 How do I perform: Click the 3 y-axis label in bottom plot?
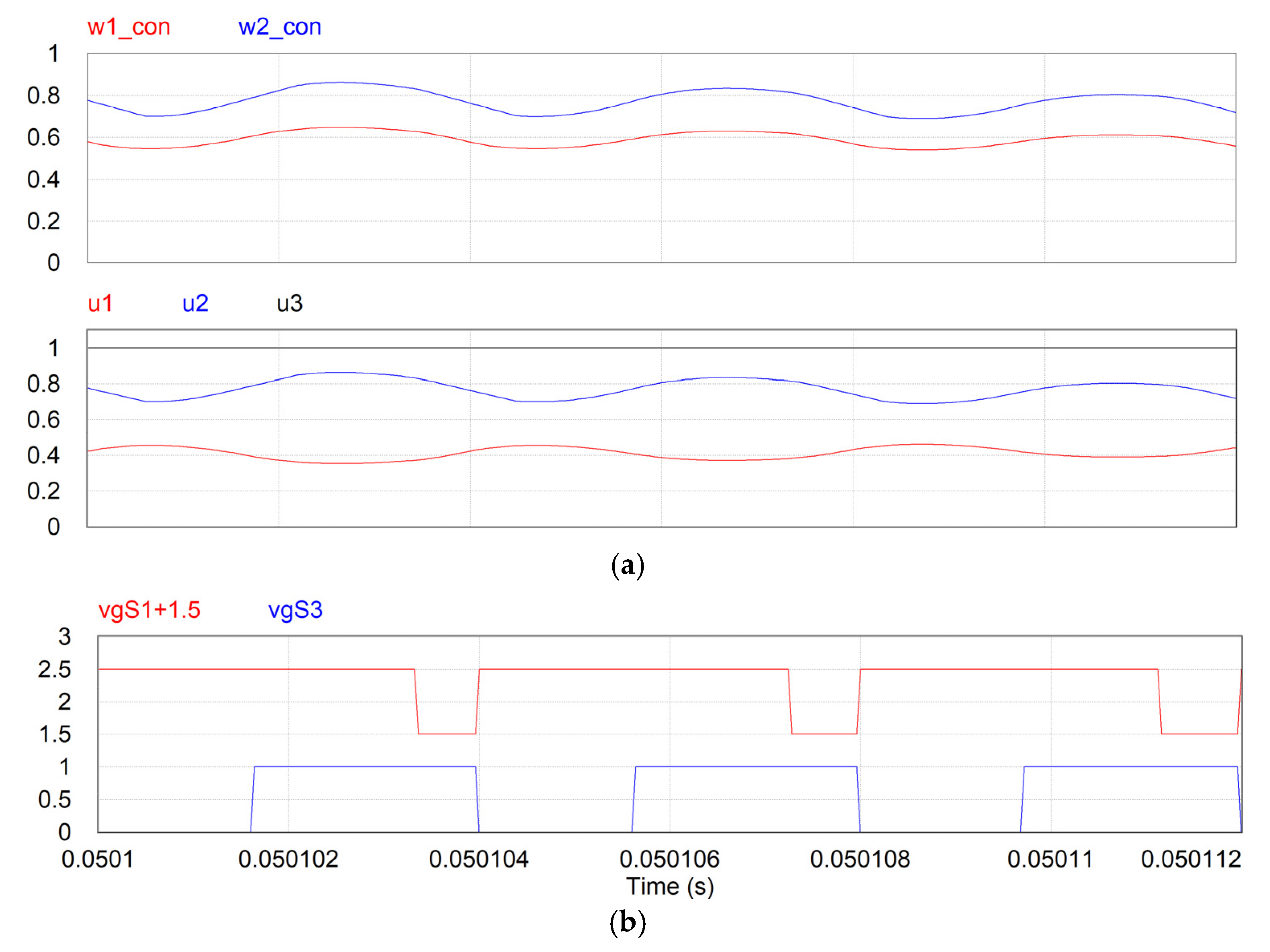64,636
